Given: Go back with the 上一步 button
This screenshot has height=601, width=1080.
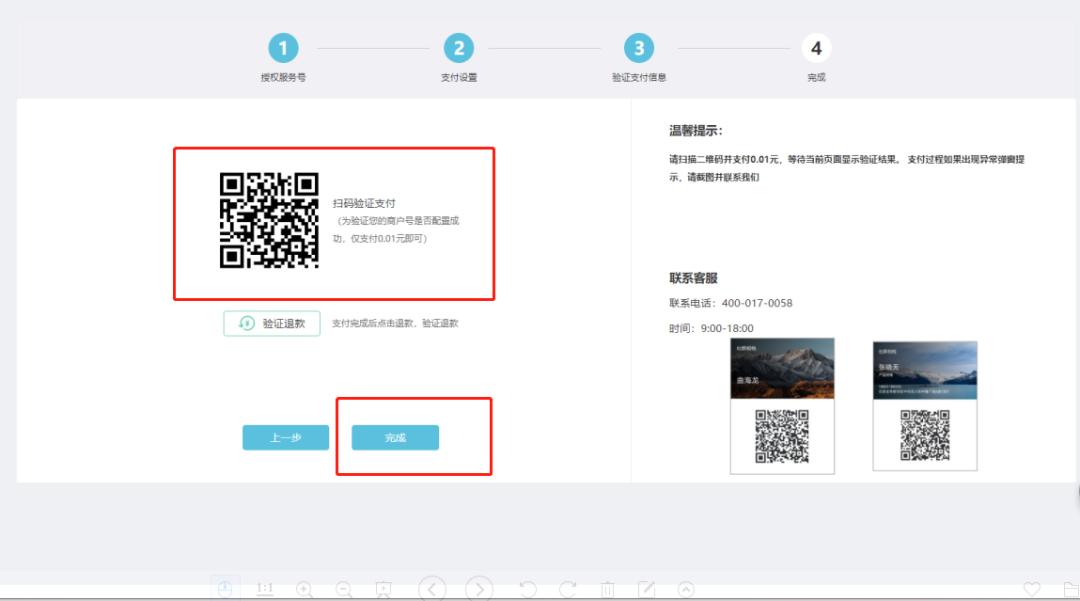Looking at the screenshot, I should click(285, 437).
